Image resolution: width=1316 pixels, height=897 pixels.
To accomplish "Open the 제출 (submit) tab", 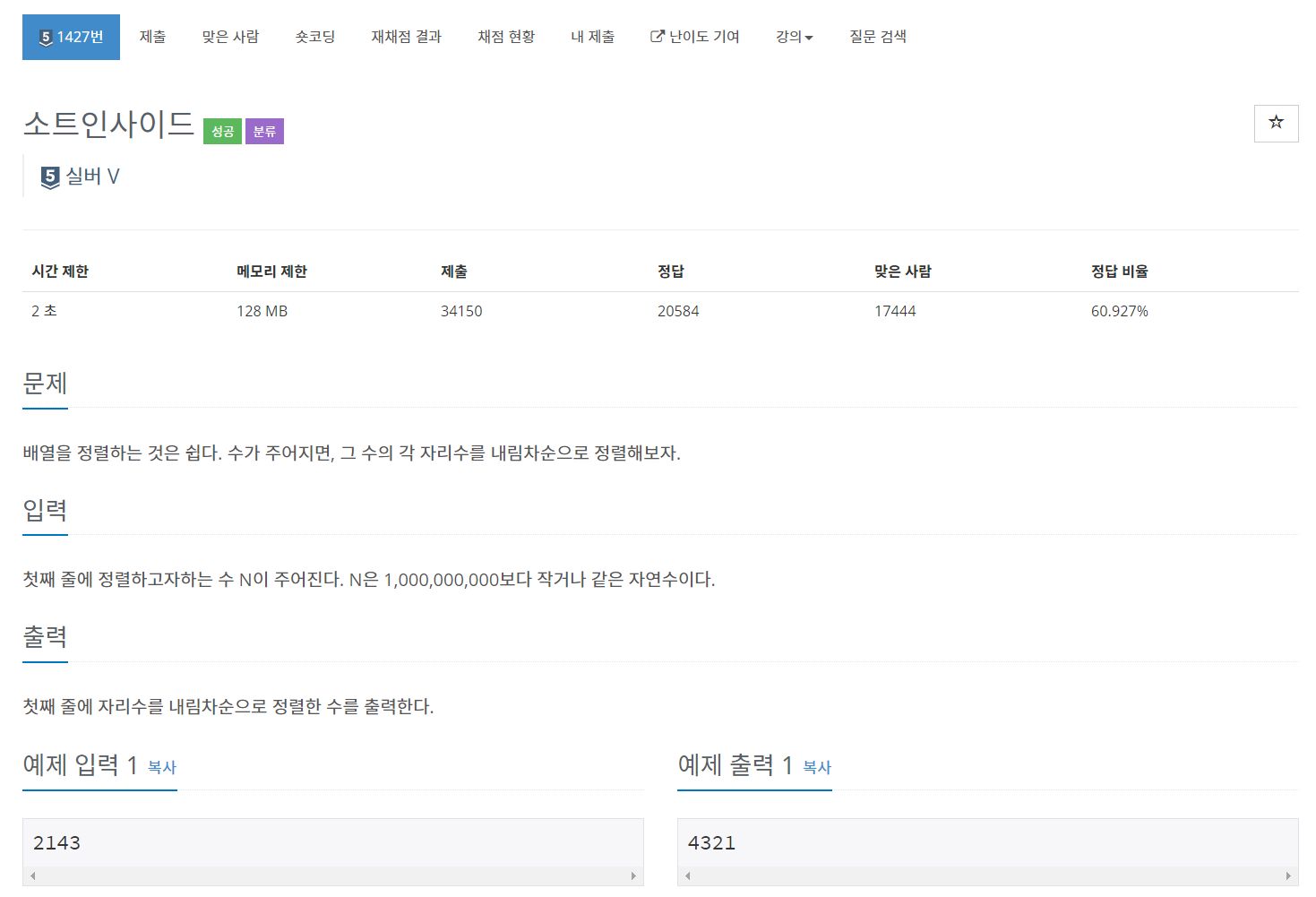I will 152,37.
